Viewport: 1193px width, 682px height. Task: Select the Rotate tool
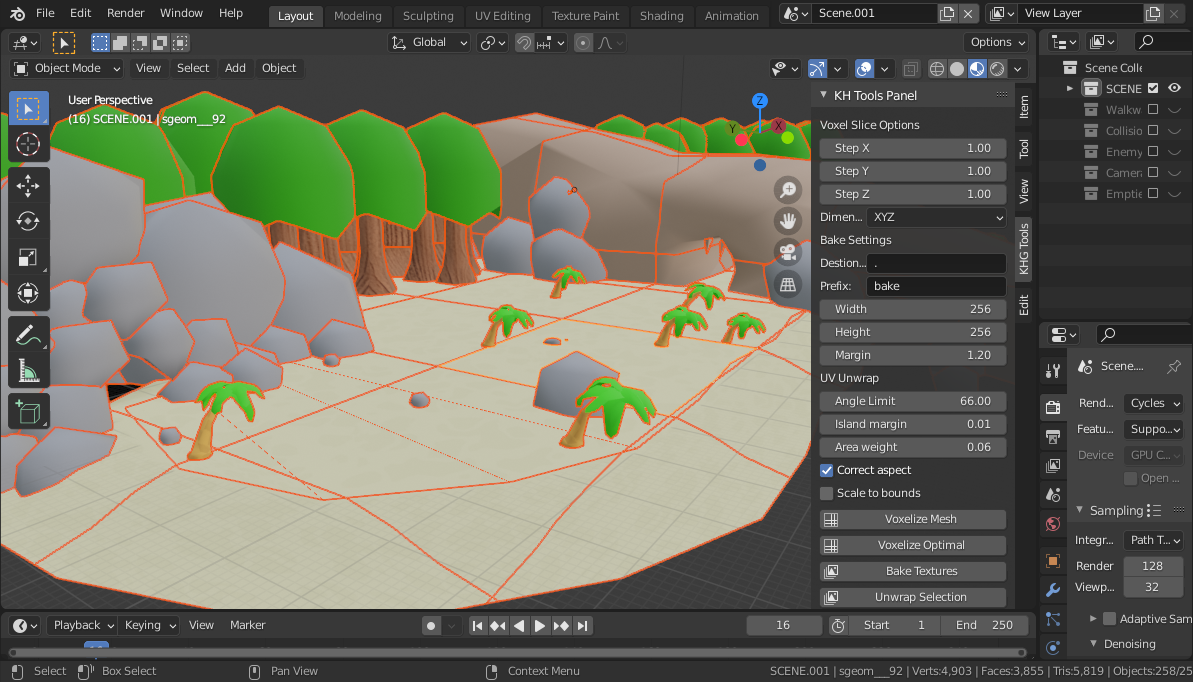coord(29,221)
